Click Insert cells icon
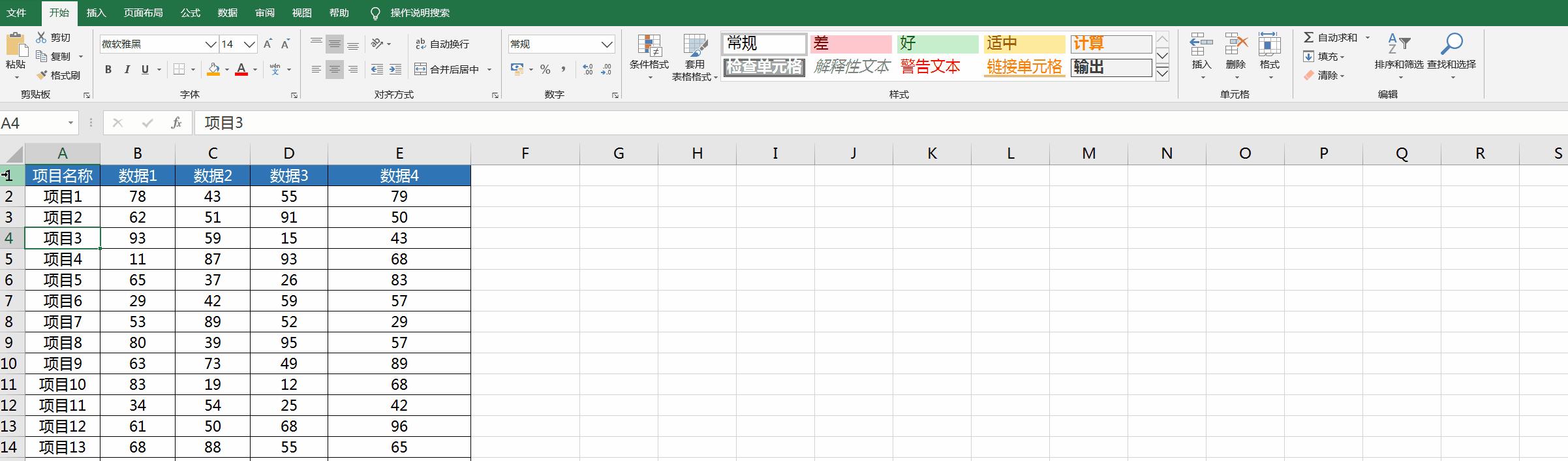1568x461 pixels. [x=1201, y=44]
